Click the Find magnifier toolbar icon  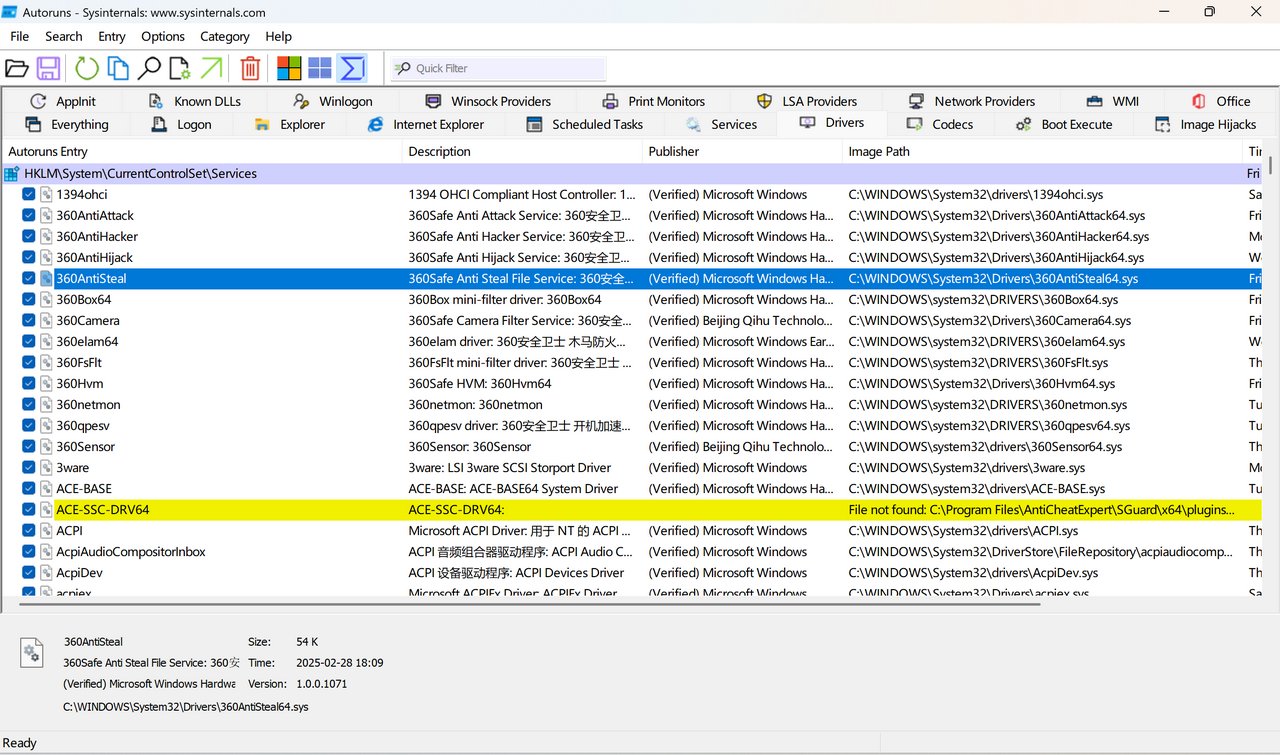click(x=149, y=68)
